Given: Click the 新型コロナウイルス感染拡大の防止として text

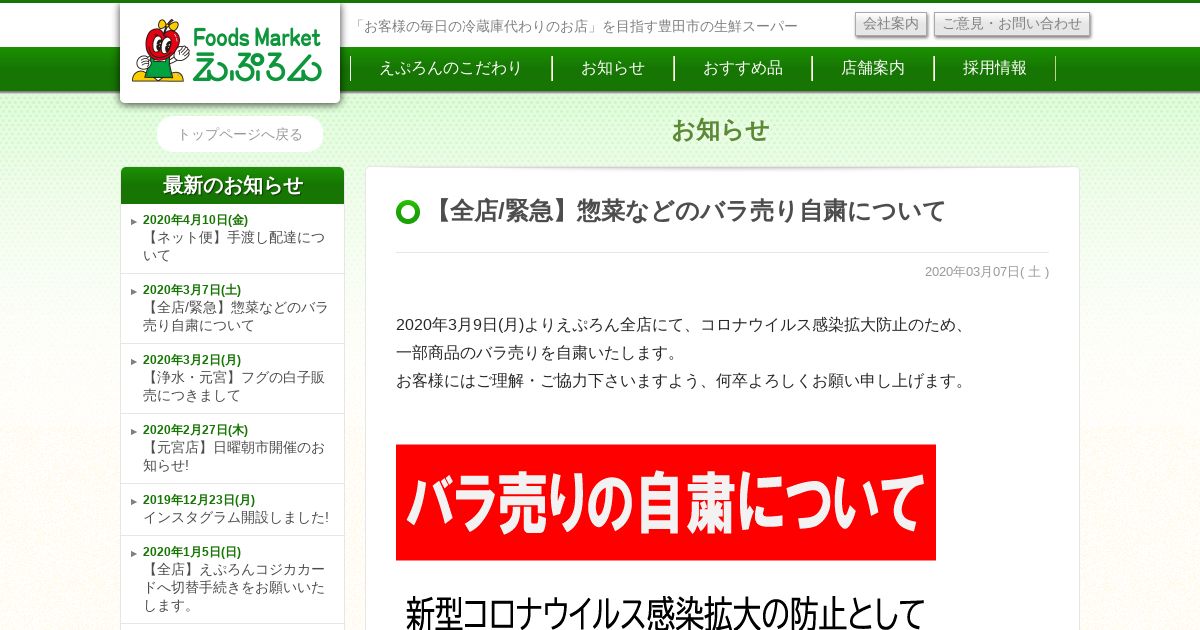Looking at the screenshot, I should tap(665, 612).
